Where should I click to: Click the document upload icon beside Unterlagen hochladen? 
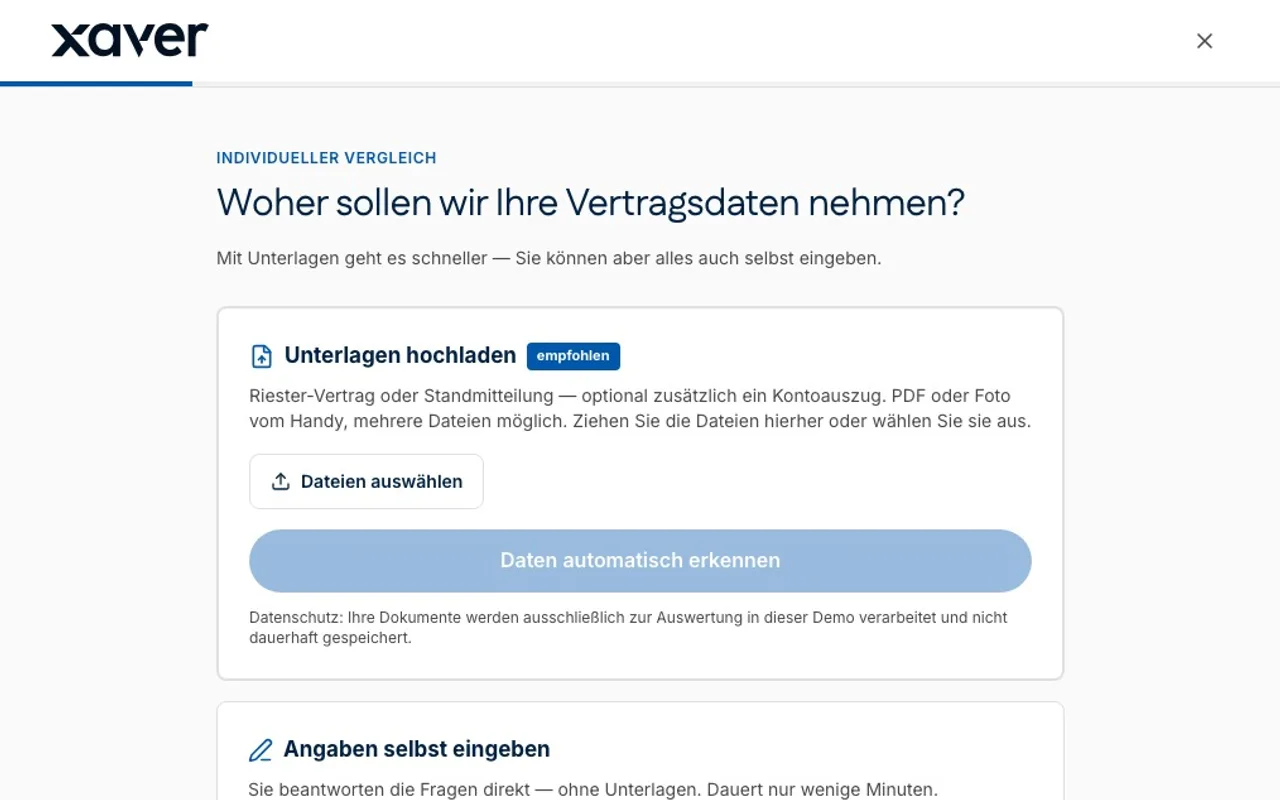pyautogui.click(x=261, y=356)
